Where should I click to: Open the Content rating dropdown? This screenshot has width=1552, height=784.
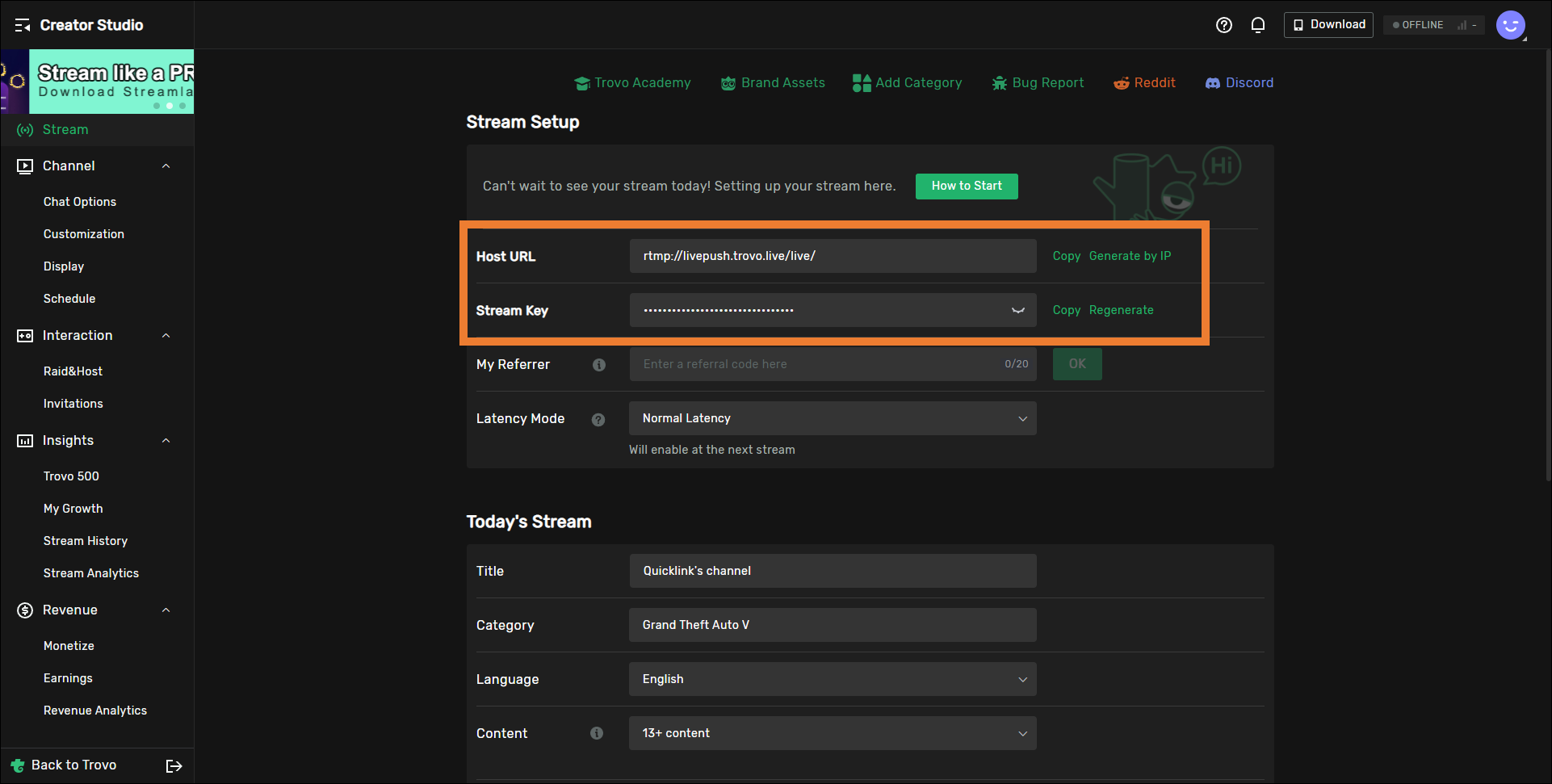point(833,733)
